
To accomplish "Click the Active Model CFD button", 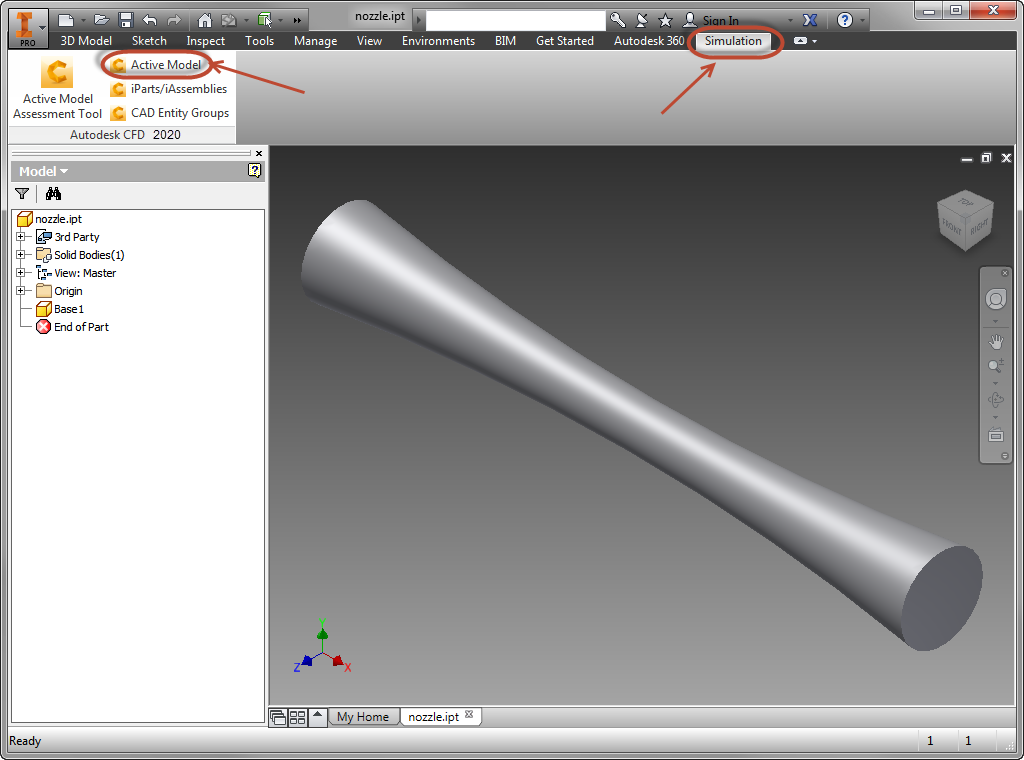I will 156,65.
